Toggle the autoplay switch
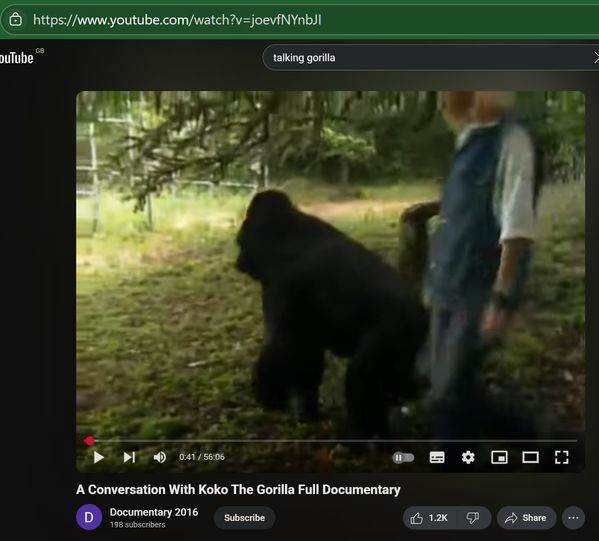Viewport: 599px width, 541px height. coord(403,457)
